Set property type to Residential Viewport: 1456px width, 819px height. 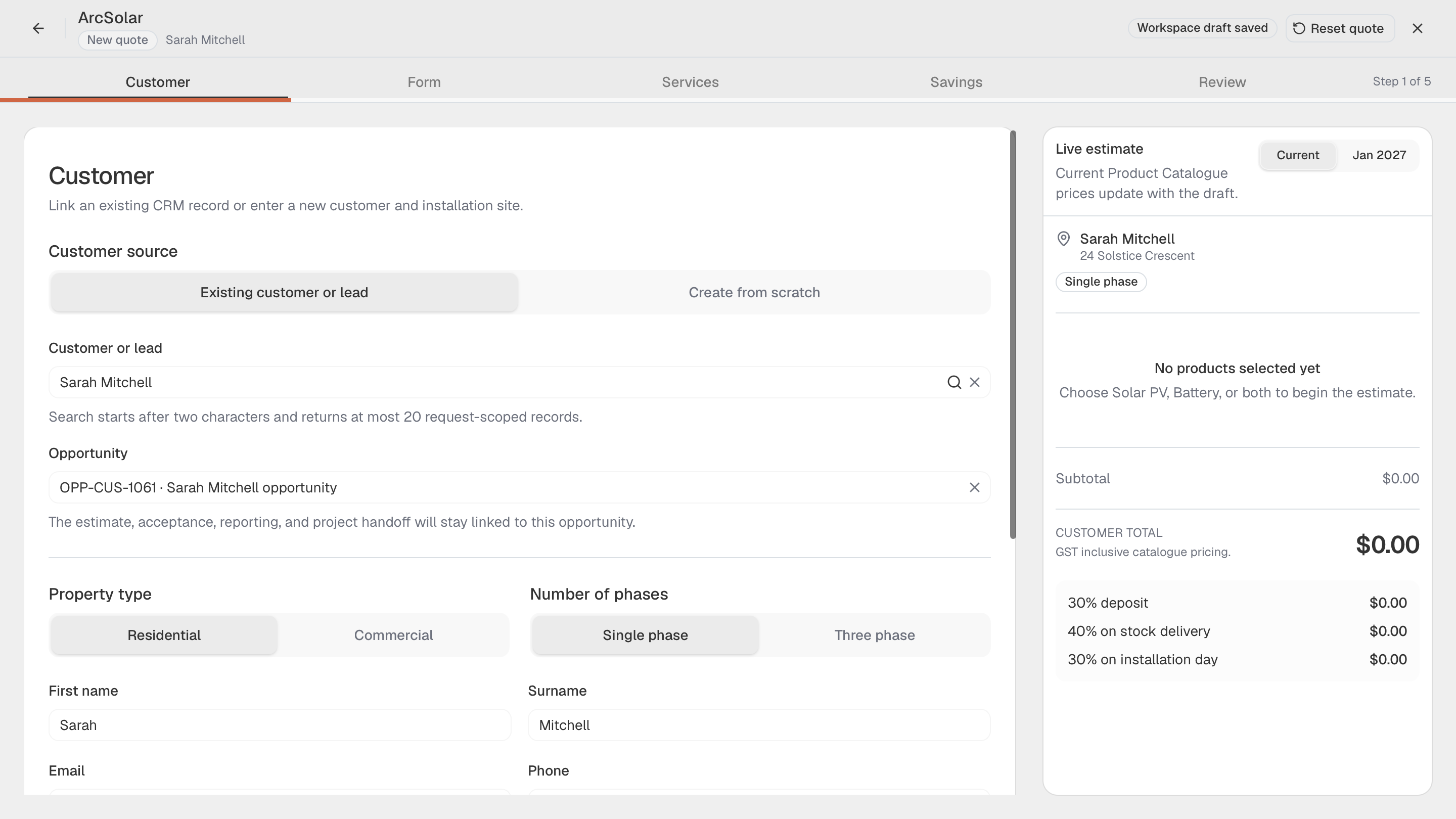click(x=164, y=635)
